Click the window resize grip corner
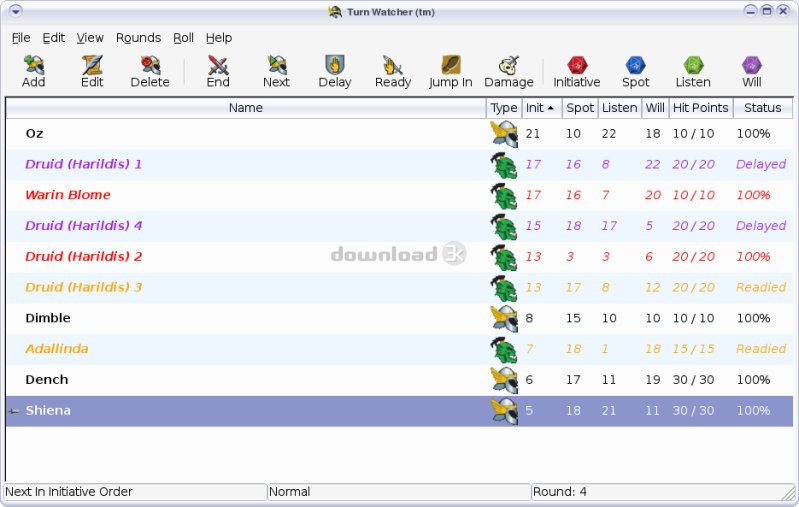799x507 pixels. tap(787, 492)
